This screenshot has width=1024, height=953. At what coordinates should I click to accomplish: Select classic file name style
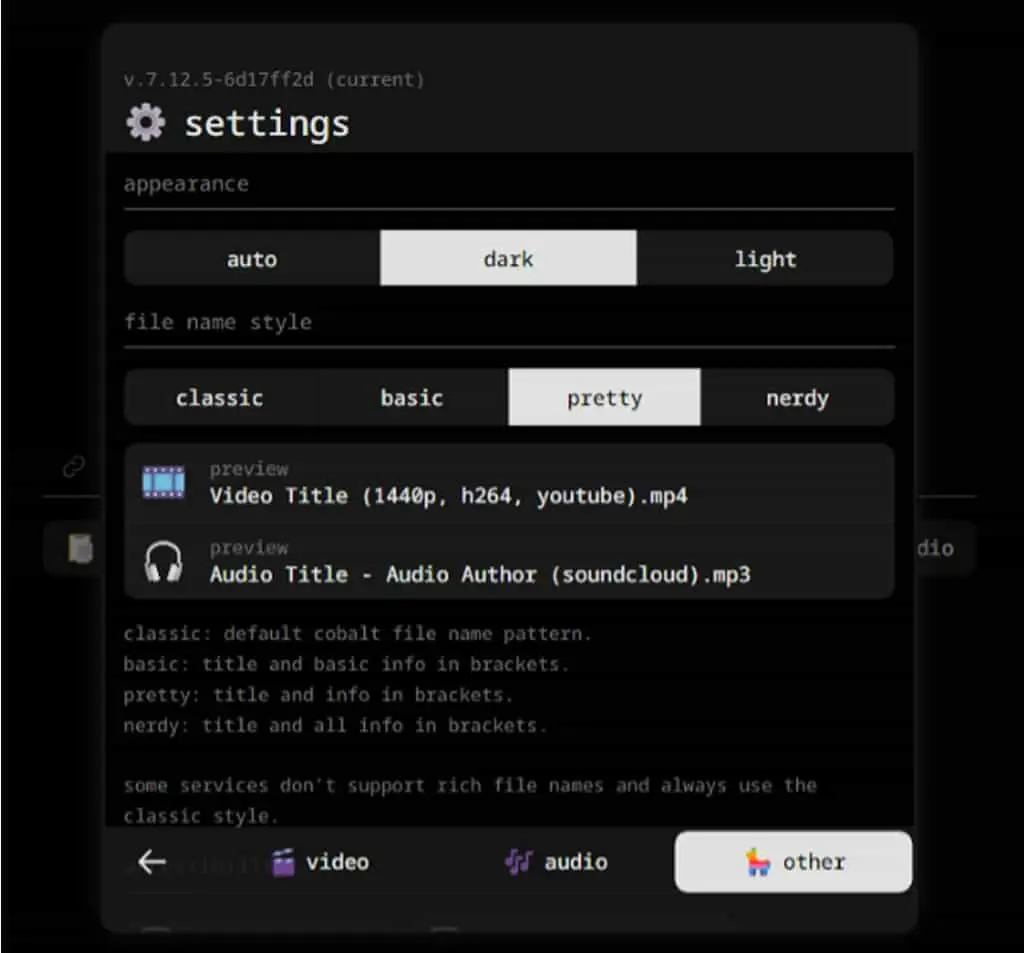click(x=220, y=397)
